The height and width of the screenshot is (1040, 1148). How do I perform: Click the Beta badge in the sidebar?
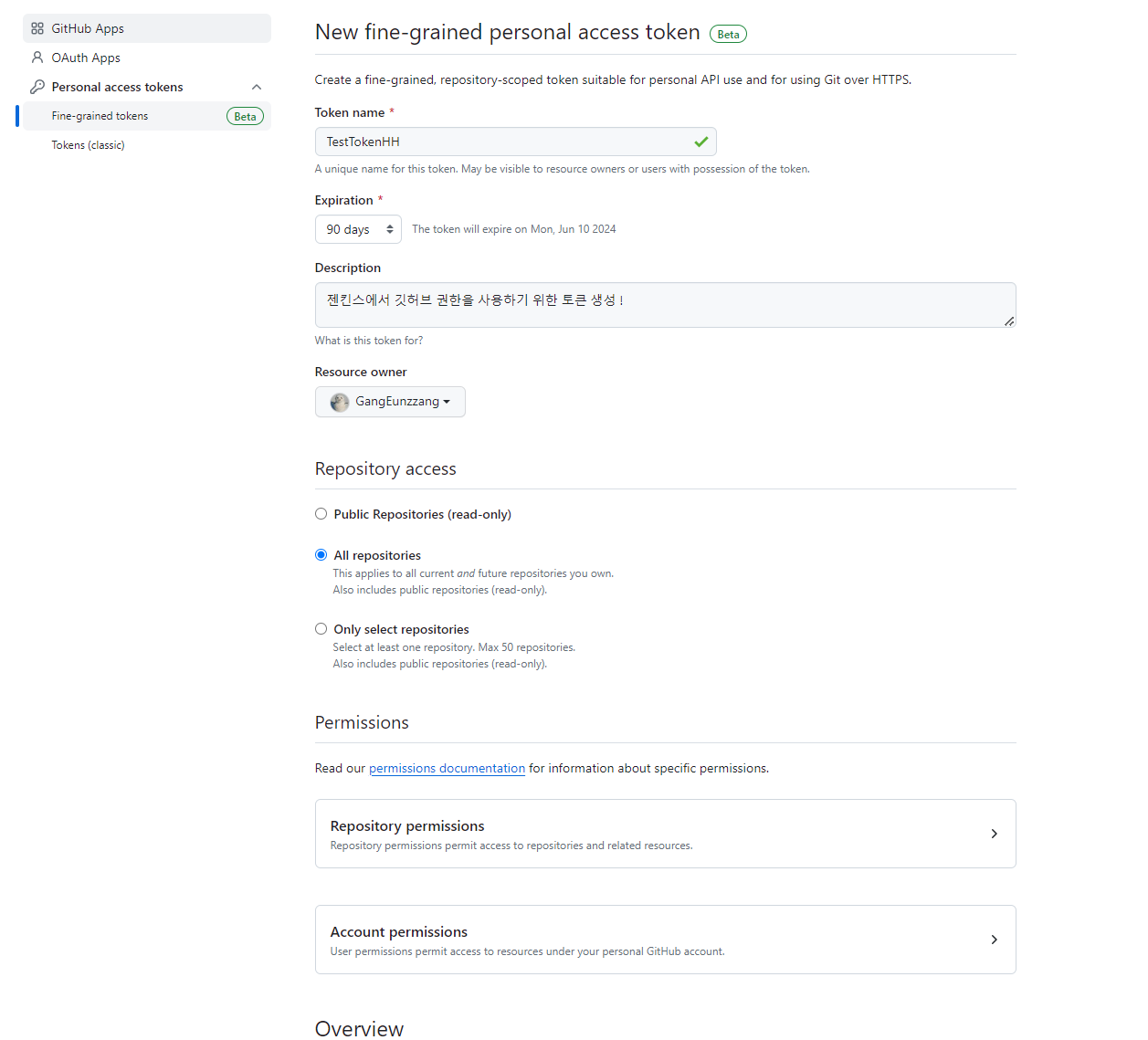pyautogui.click(x=245, y=116)
